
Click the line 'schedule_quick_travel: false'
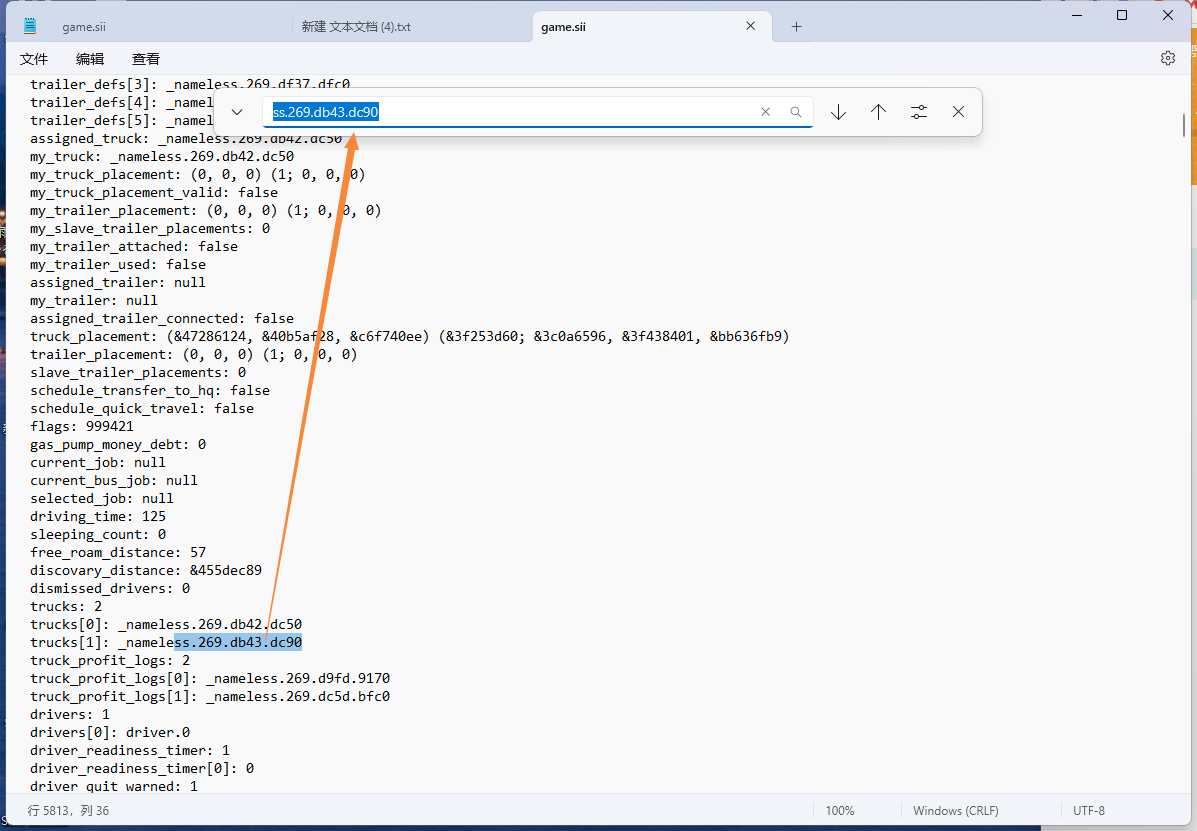point(142,408)
